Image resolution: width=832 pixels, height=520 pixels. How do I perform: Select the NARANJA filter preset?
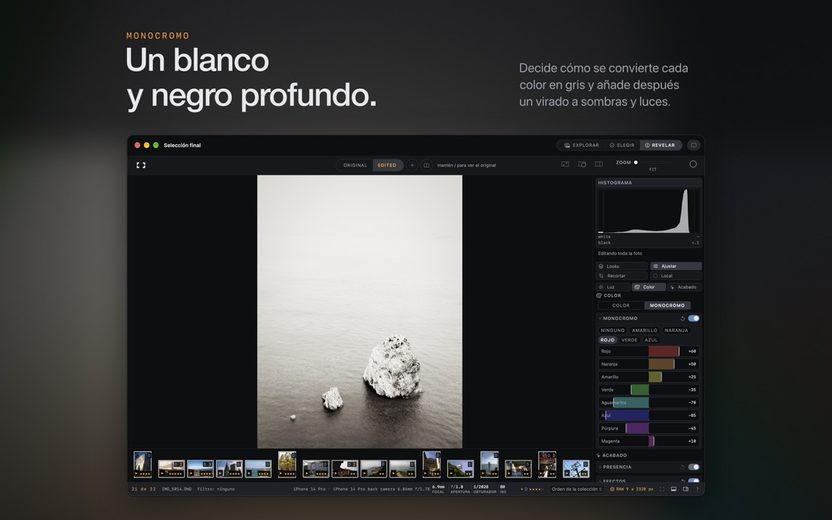[676, 330]
